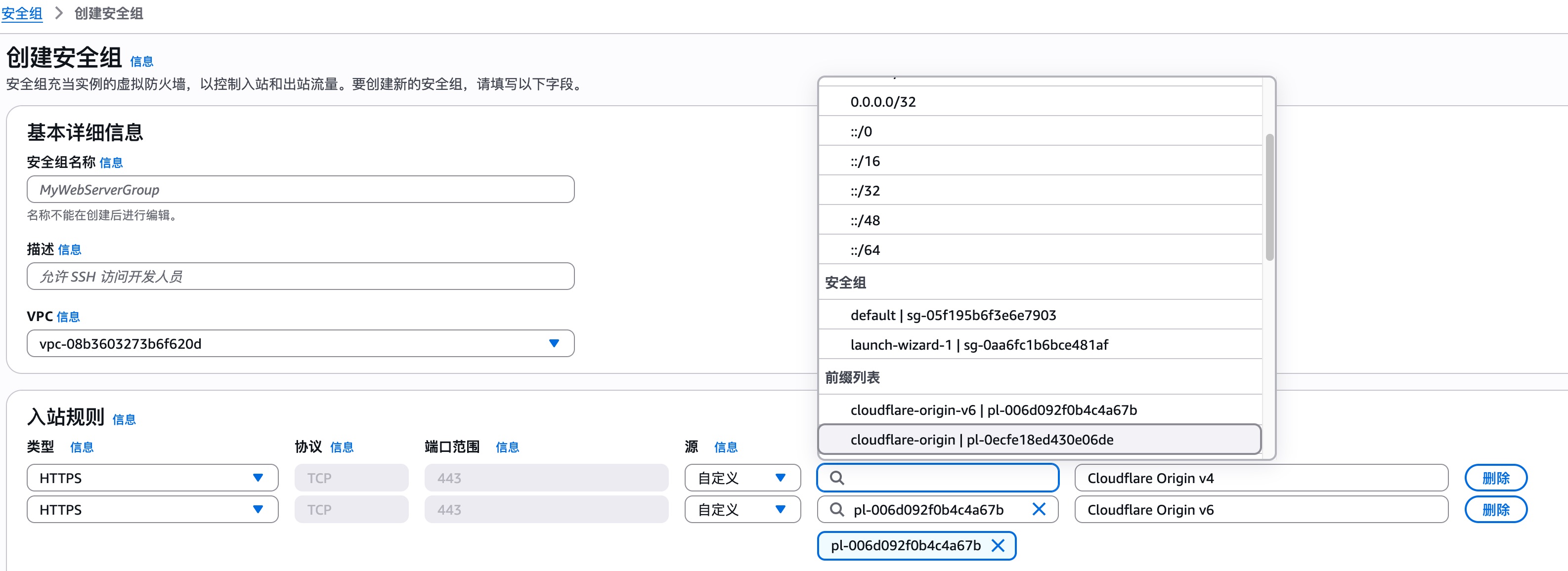This screenshot has width=1568, height=571.
Task: Choose cloudflare-origin-v6 prefix list option
Action: tap(993, 410)
